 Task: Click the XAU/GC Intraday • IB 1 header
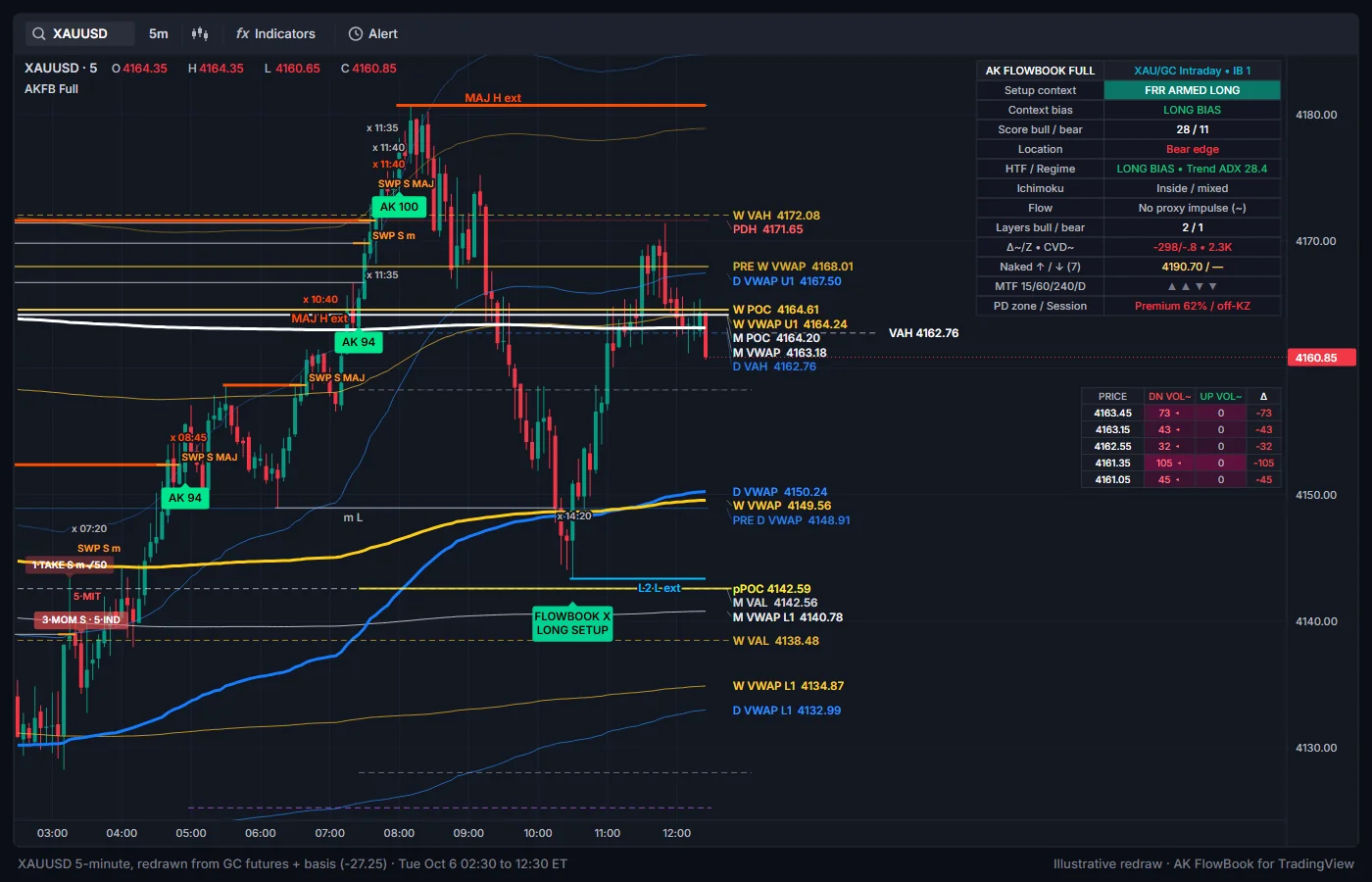tap(1192, 71)
